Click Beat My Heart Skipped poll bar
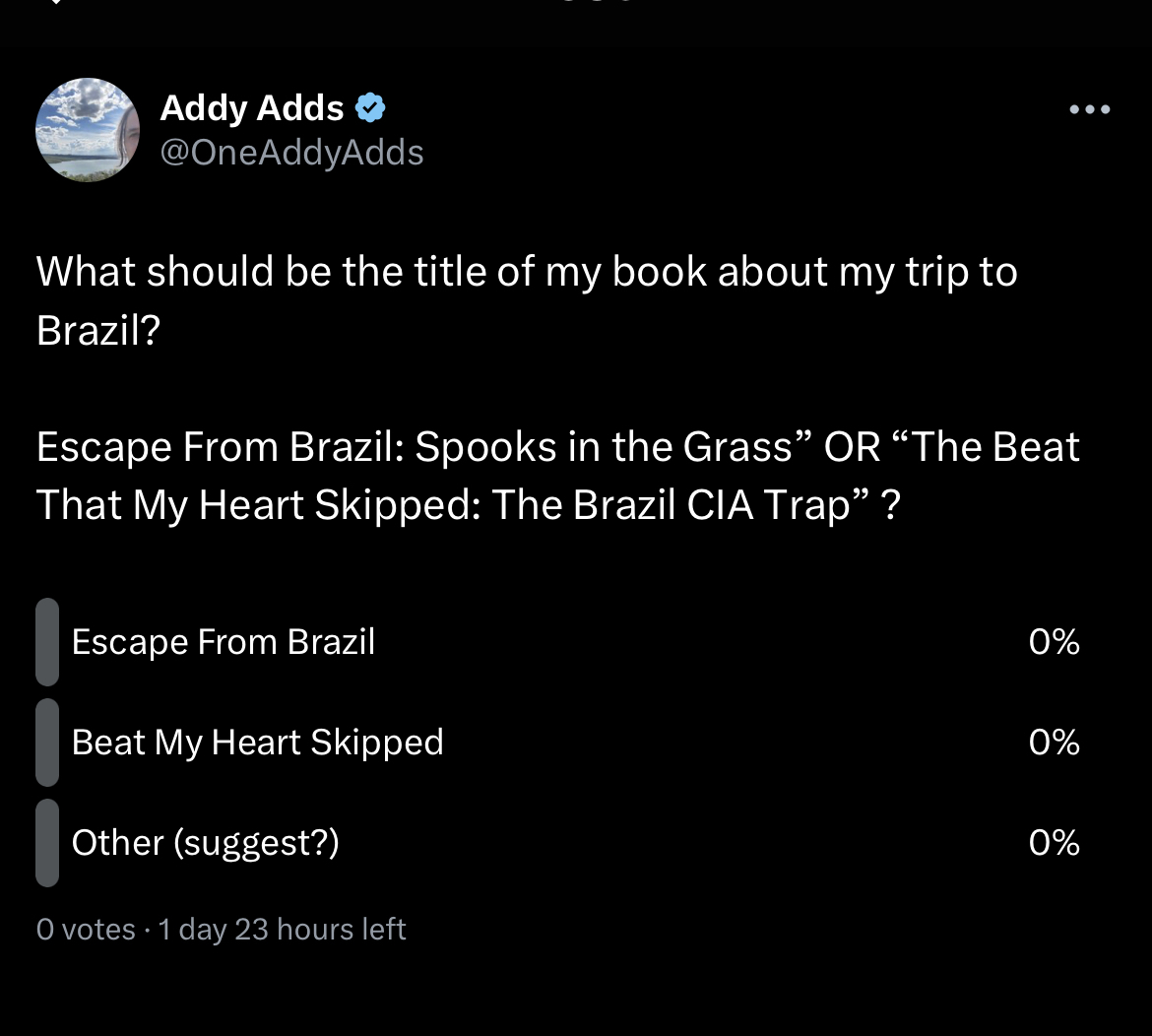 (47, 743)
